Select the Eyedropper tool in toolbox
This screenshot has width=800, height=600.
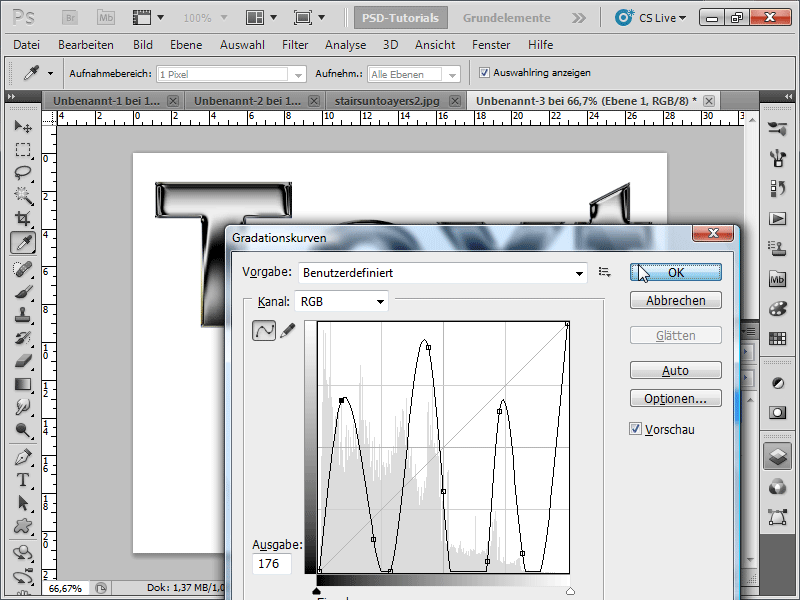click(x=23, y=243)
